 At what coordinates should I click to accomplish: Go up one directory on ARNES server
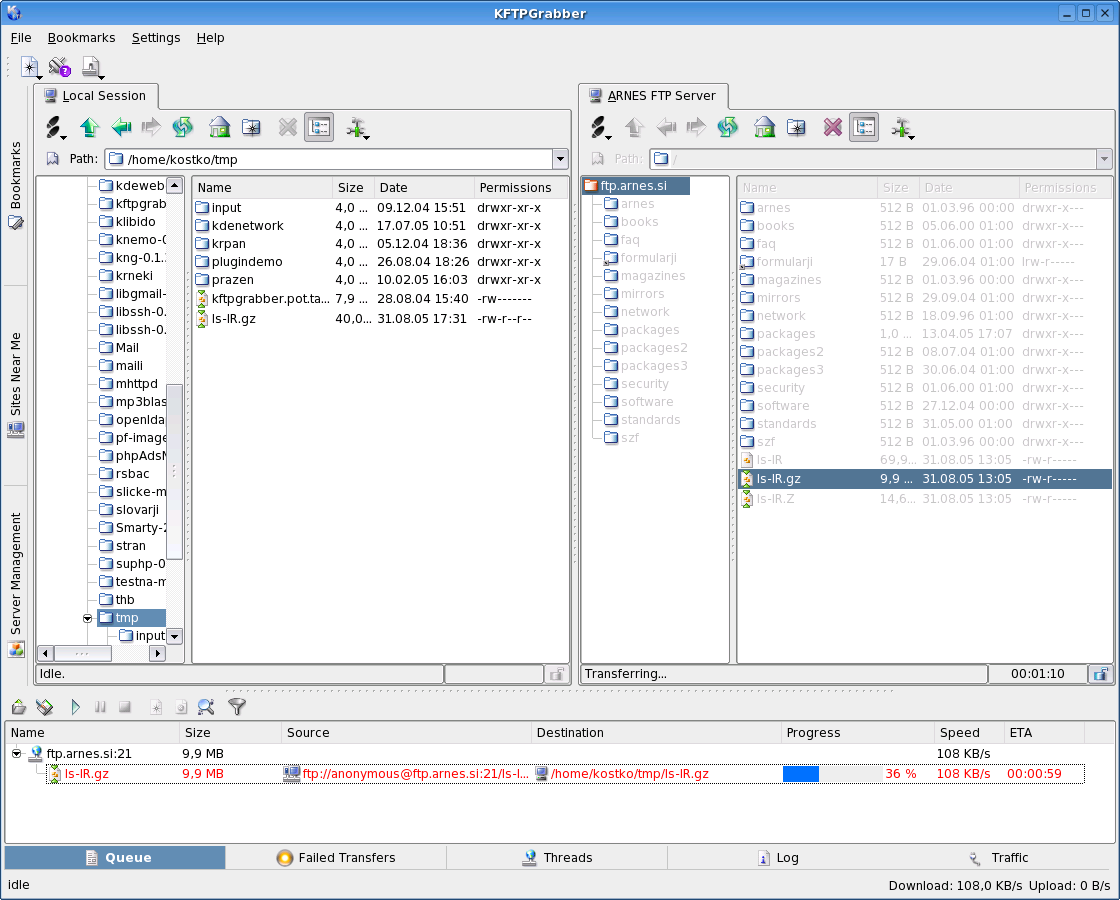(x=634, y=127)
